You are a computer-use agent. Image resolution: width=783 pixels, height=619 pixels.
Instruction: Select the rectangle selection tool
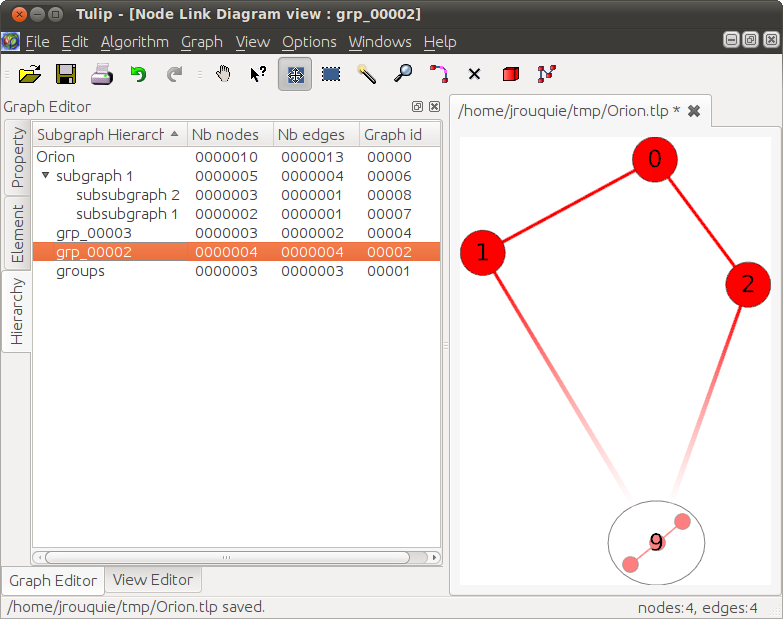pyautogui.click(x=331, y=74)
